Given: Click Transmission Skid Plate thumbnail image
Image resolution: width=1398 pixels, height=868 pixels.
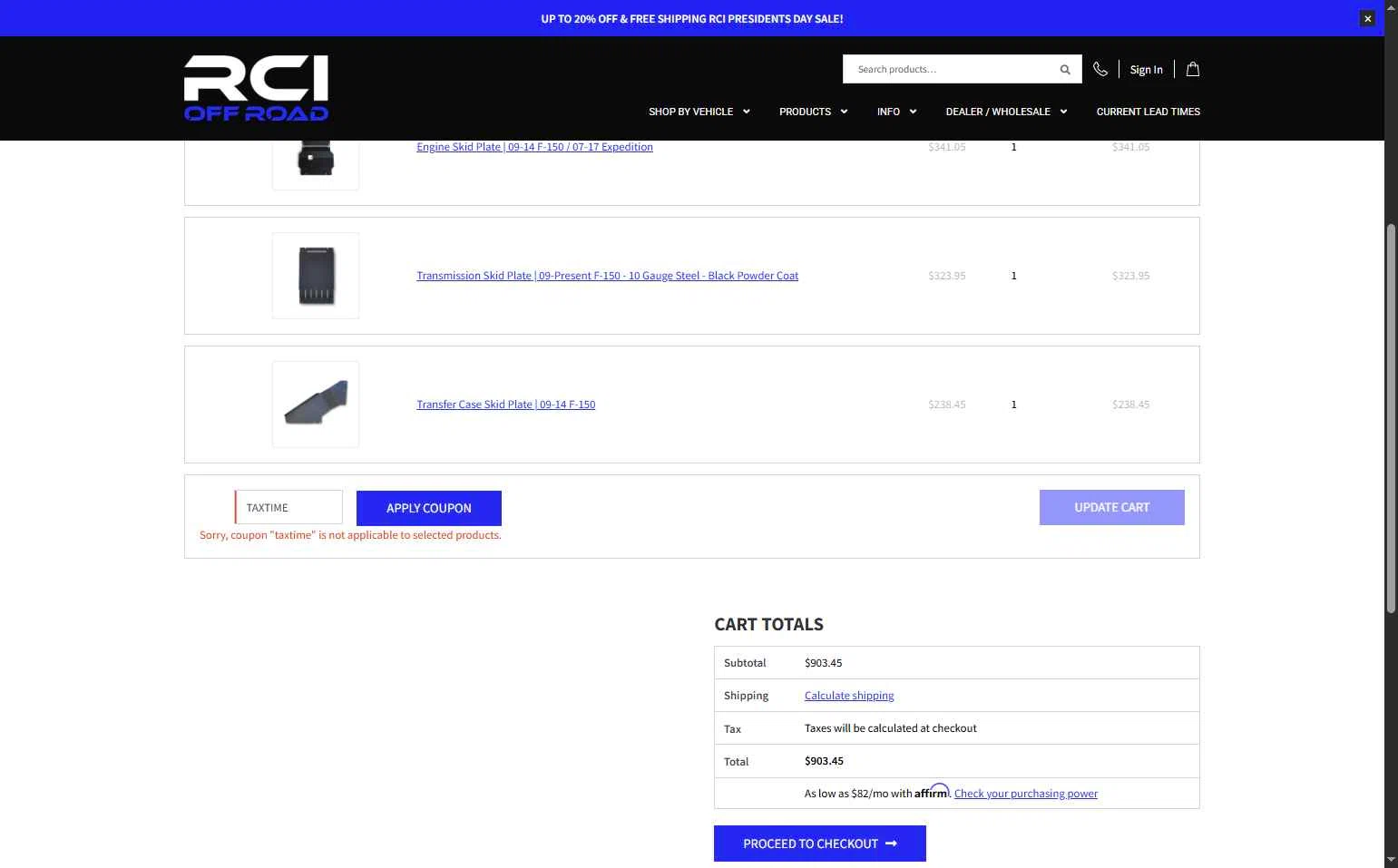Looking at the screenshot, I should click(x=316, y=276).
